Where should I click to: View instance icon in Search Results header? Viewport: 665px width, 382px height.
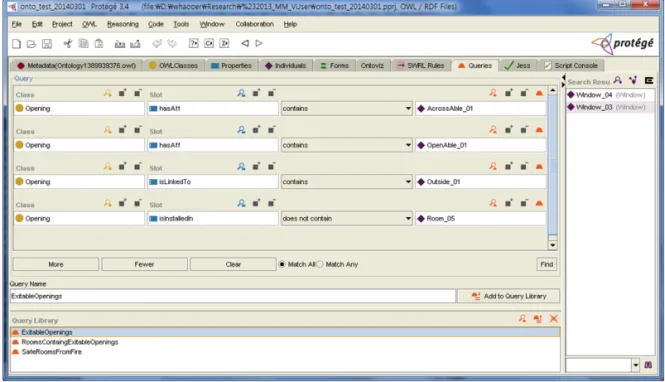pyautogui.click(x=618, y=80)
